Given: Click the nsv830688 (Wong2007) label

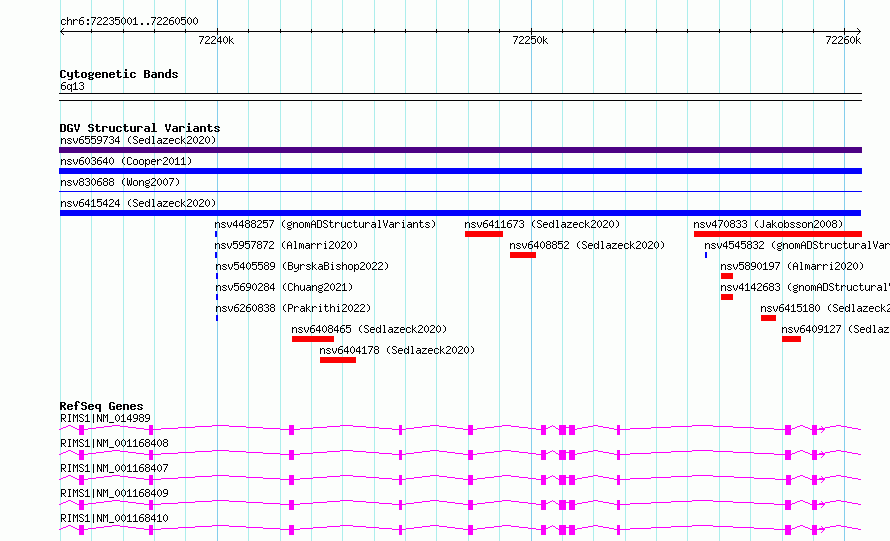Looking at the screenshot, I should coord(120,182).
